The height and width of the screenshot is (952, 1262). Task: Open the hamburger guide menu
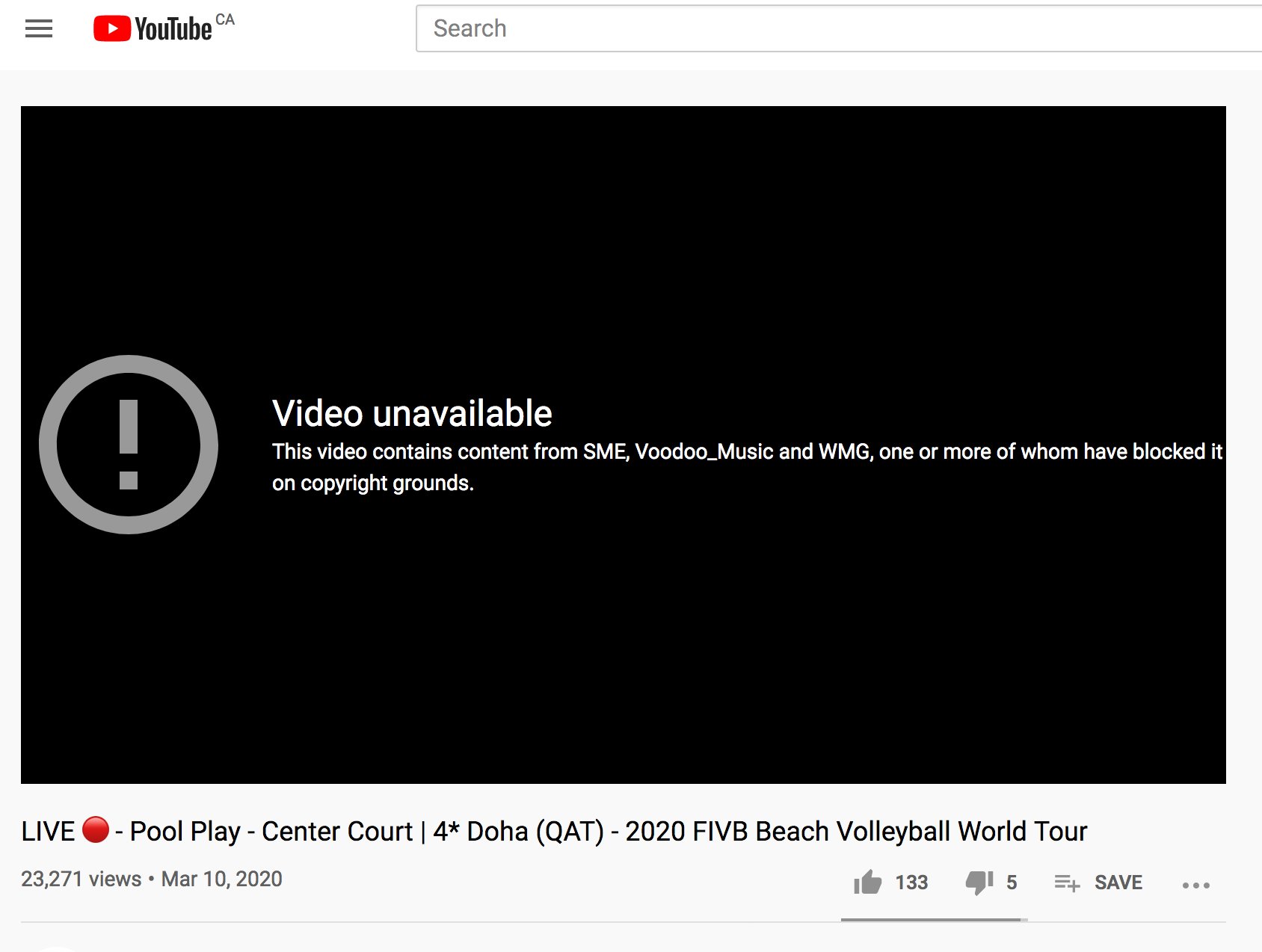pos(39,29)
